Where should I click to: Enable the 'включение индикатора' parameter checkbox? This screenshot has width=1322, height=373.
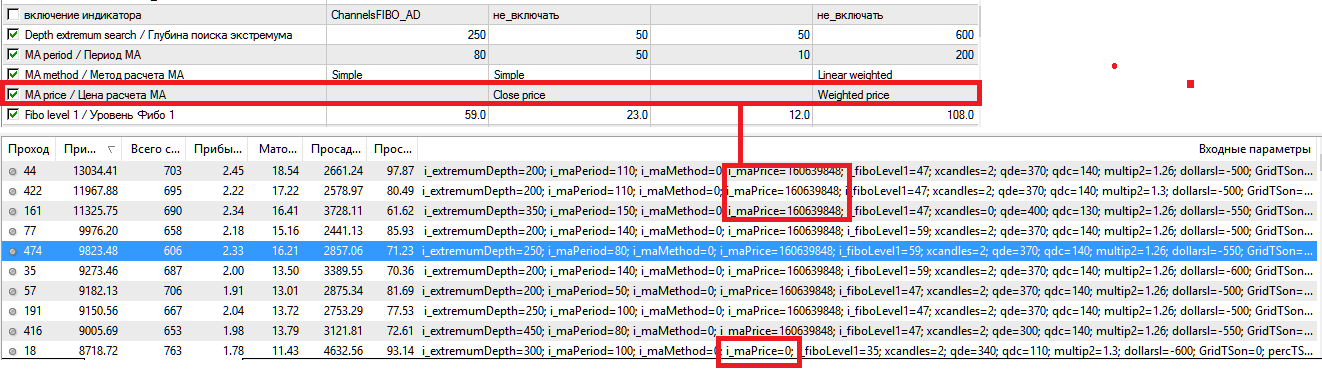pyautogui.click(x=12, y=15)
